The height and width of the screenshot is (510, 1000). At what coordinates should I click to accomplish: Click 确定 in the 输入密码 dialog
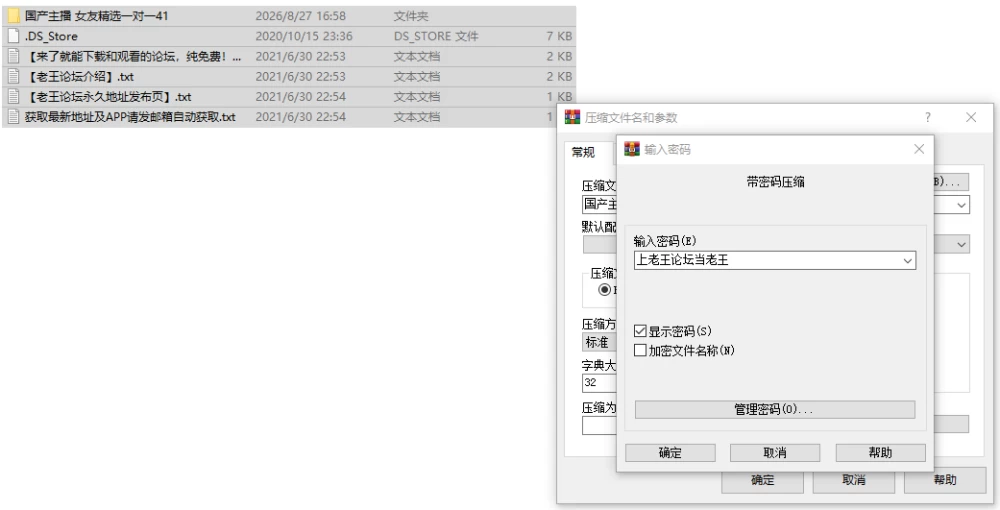click(670, 453)
